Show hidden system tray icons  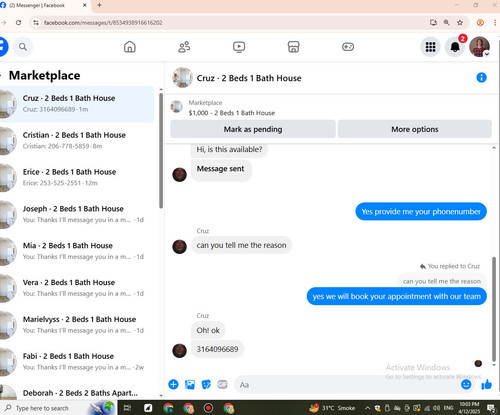367,408
